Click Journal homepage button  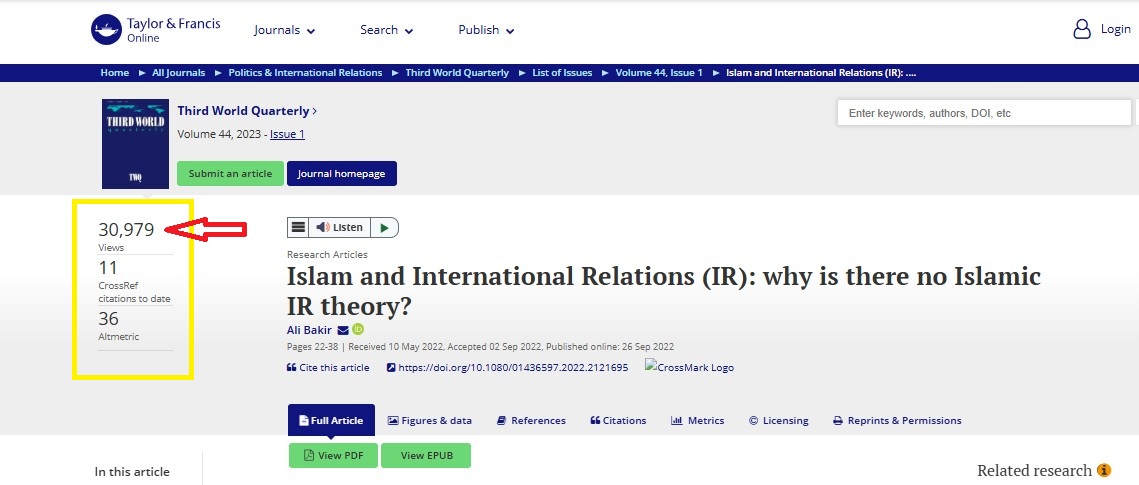(x=342, y=174)
